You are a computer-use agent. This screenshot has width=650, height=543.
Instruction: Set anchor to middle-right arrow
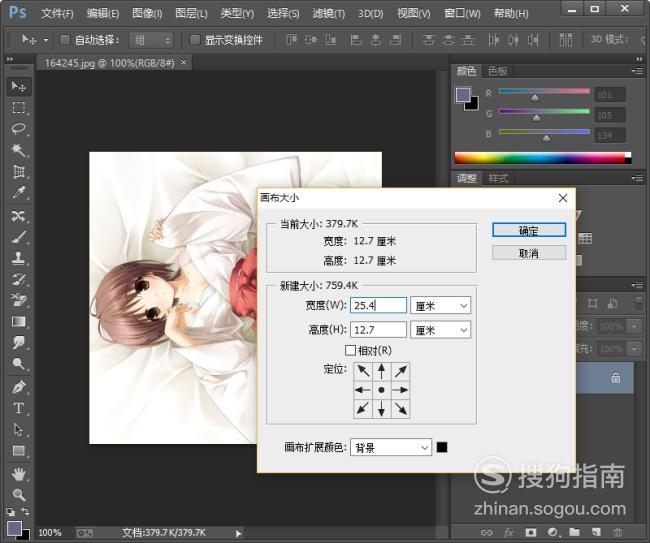(400, 390)
